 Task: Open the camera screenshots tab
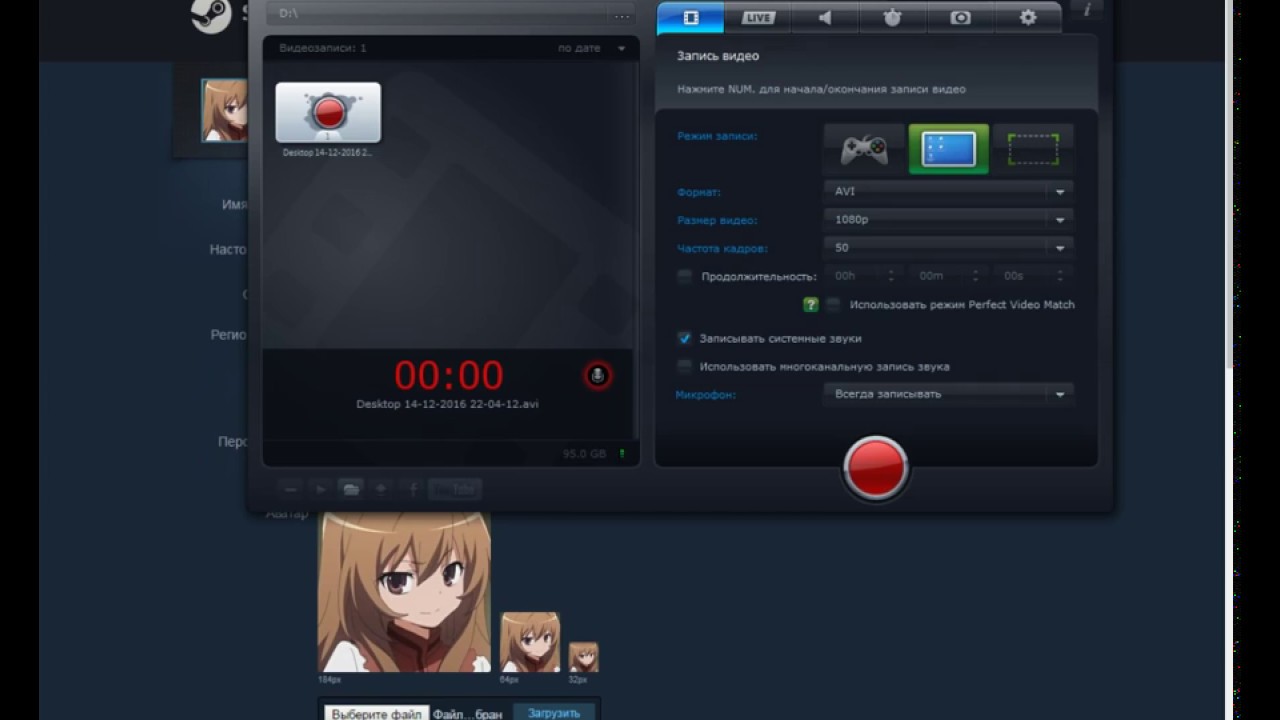pos(960,17)
